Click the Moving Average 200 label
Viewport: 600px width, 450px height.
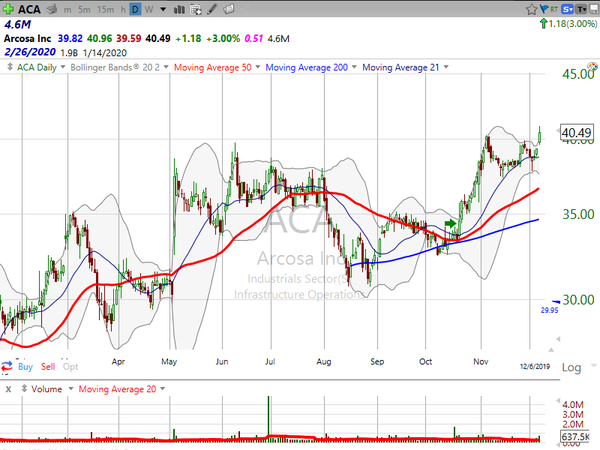pos(307,67)
